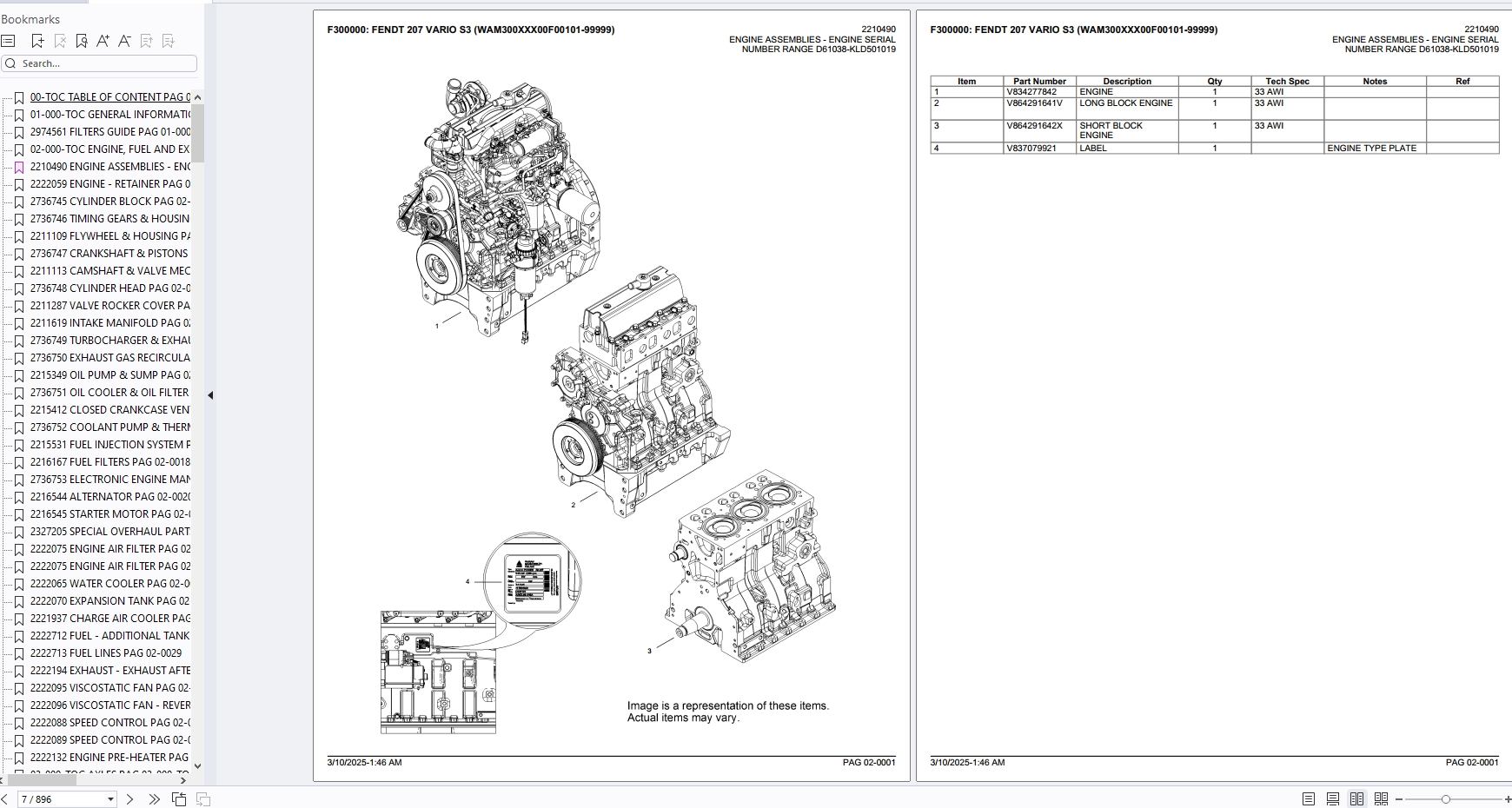Image resolution: width=1512 pixels, height=808 pixels.
Task: Click the move bookmark up icon
Action: pos(146,41)
